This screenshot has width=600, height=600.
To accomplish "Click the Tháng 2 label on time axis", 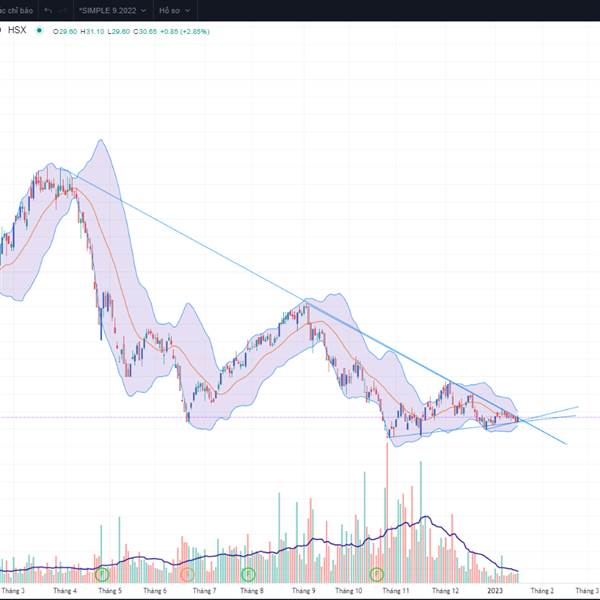I will pyautogui.click(x=542, y=591).
